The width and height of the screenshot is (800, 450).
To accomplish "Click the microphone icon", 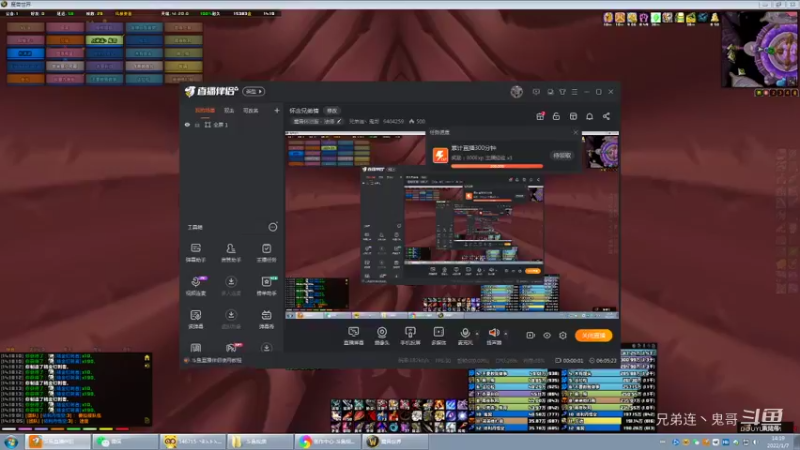I will point(465,335).
